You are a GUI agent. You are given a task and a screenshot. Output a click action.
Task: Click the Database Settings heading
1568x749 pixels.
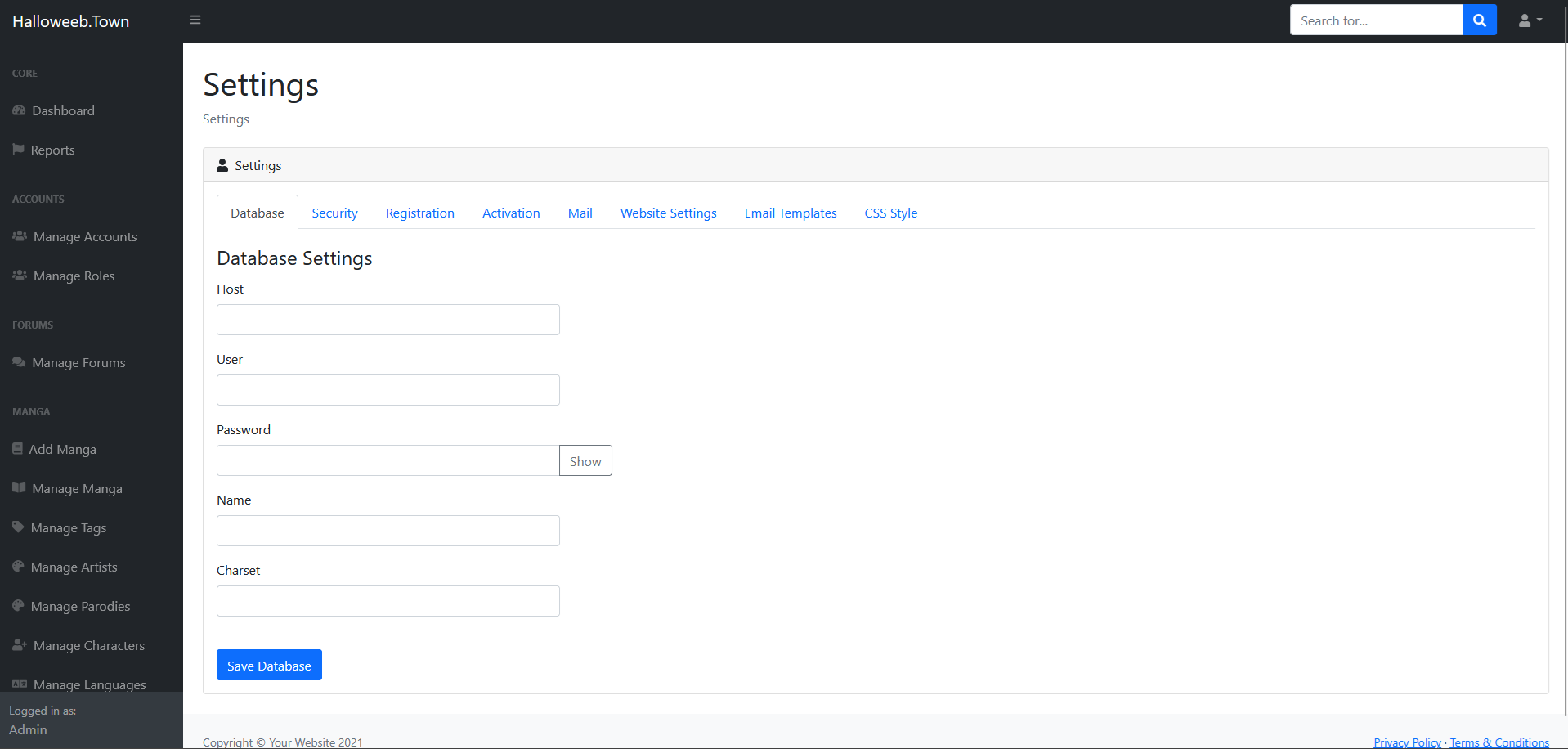click(294, 258)
